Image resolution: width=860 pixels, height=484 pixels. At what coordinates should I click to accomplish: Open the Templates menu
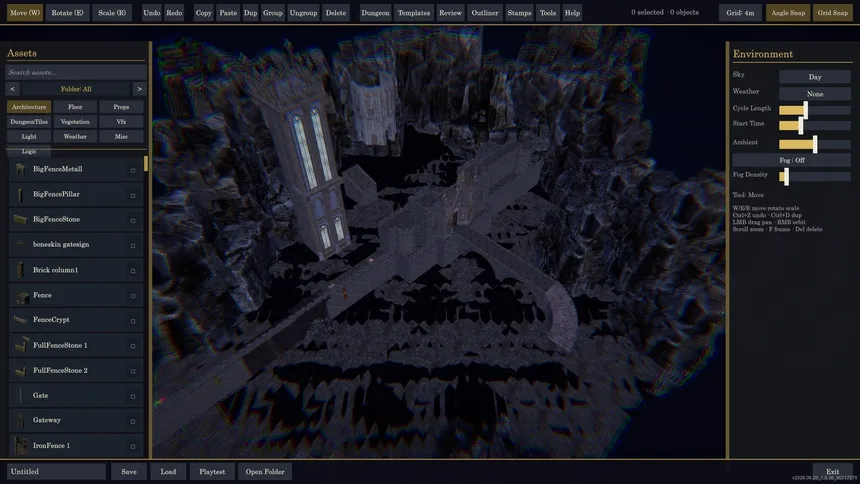coord(414,13)
